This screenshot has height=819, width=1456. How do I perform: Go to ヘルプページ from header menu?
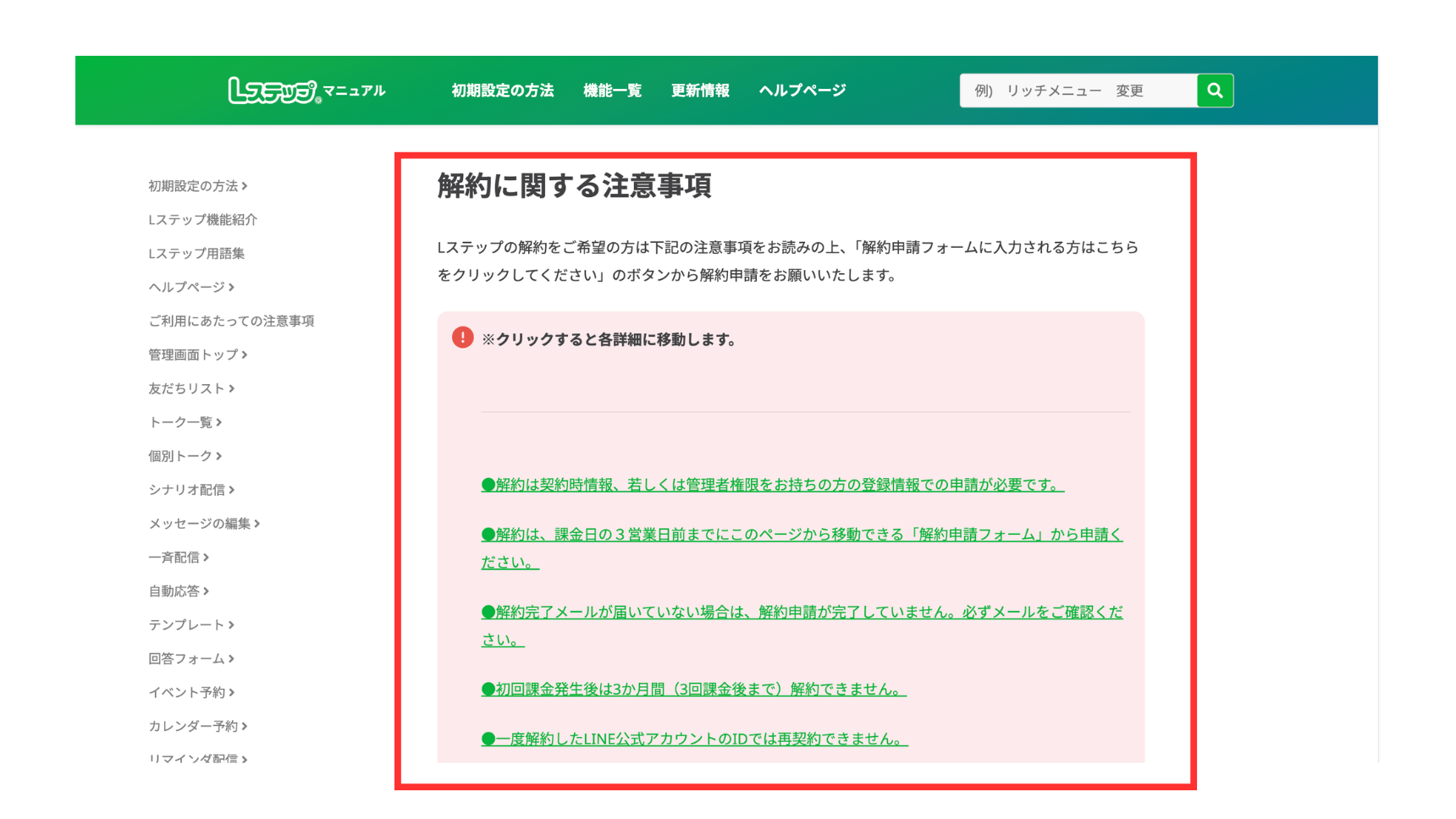802,91
